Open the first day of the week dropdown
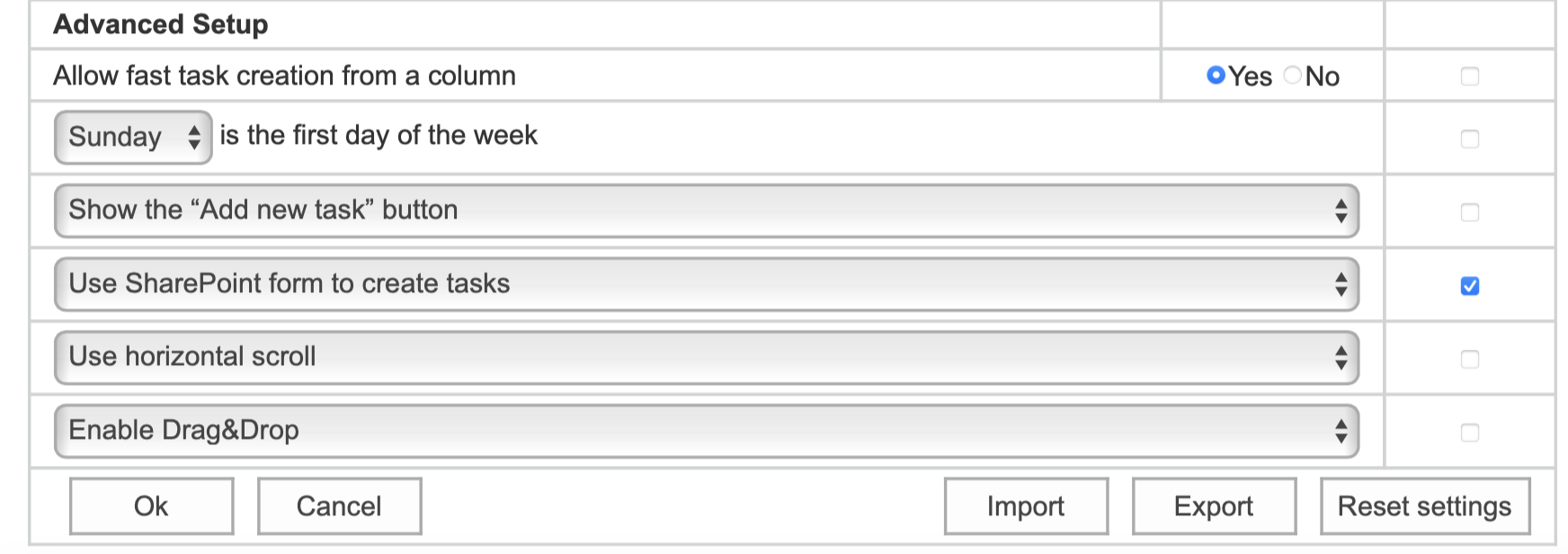This screenshot has height=554, width=1568. click(132, 137)
